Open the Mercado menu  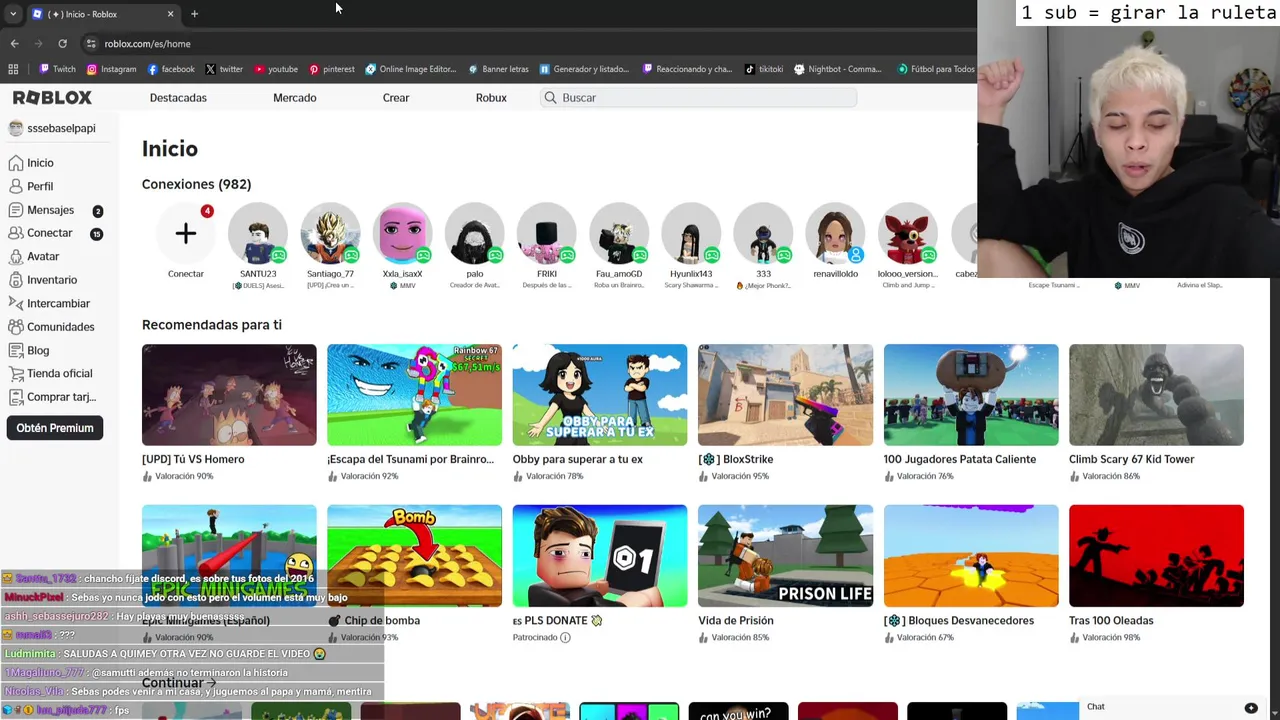(295, 98)
